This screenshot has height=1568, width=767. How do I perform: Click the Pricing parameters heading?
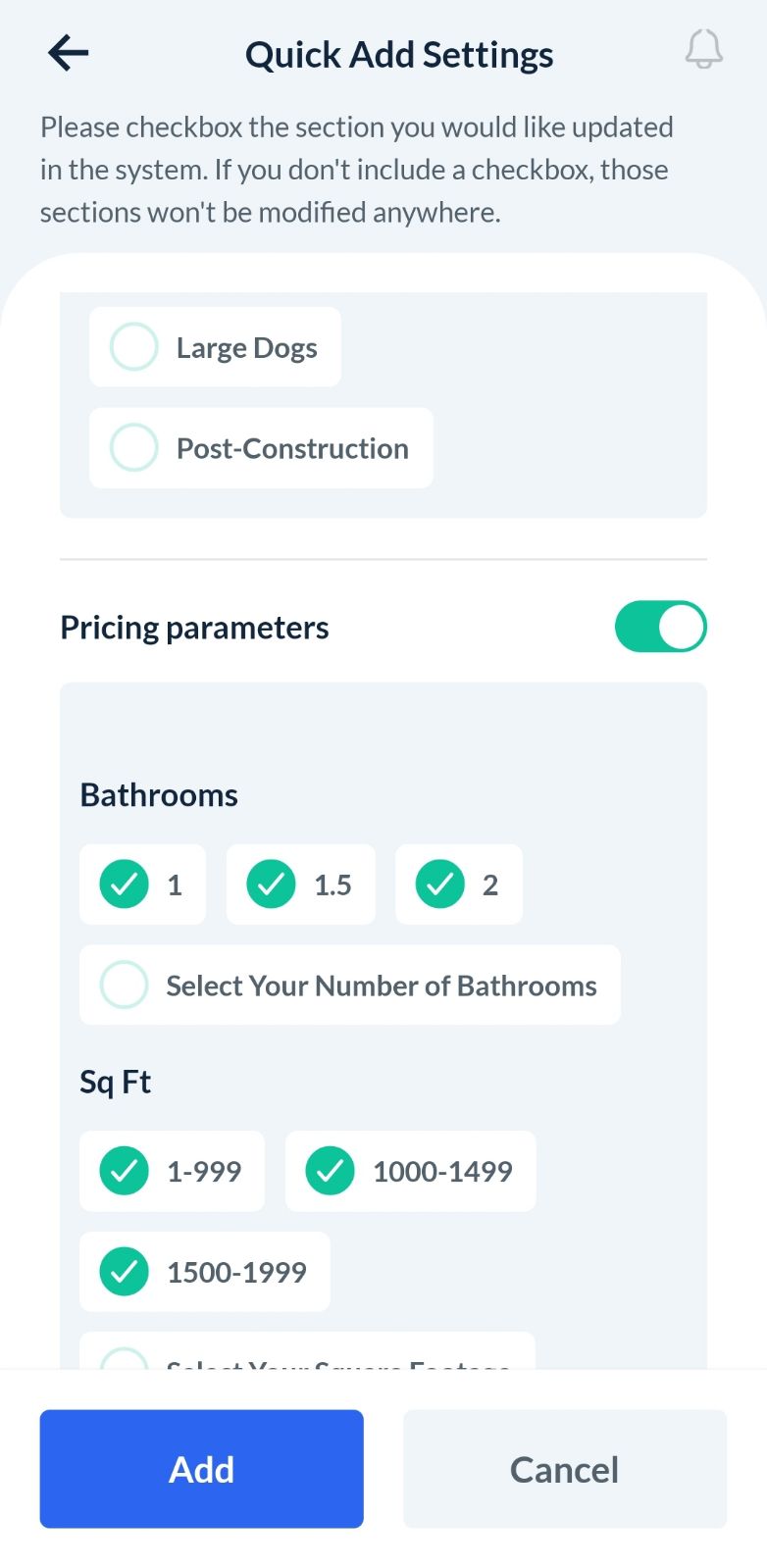pos(194,628)
